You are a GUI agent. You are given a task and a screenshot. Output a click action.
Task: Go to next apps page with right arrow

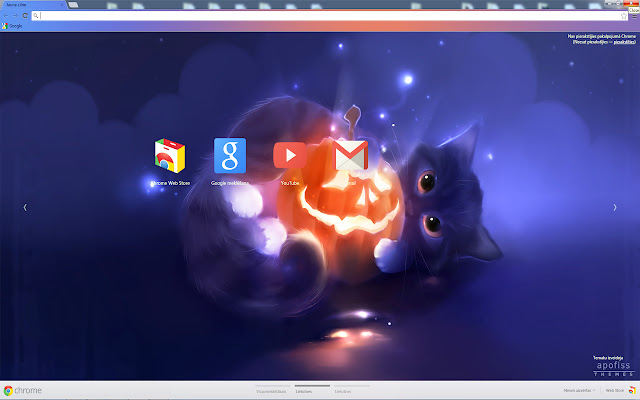tap(615, 207)
